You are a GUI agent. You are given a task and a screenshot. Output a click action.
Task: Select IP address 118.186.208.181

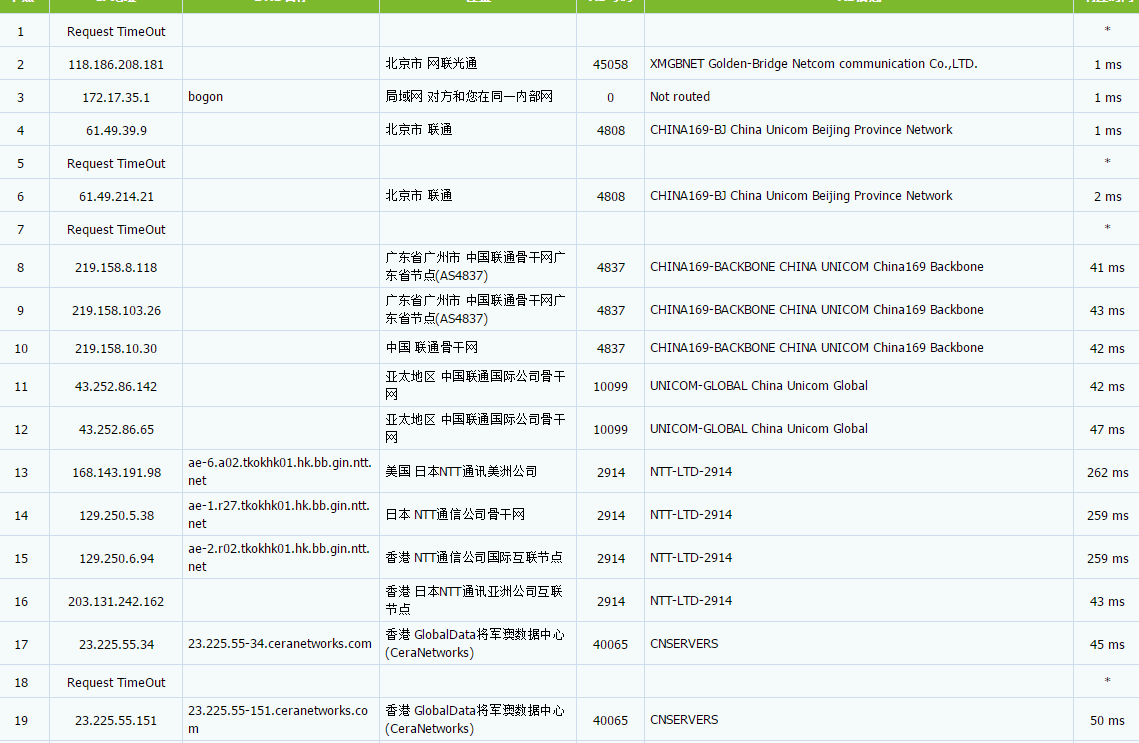[x=116, y=65]
